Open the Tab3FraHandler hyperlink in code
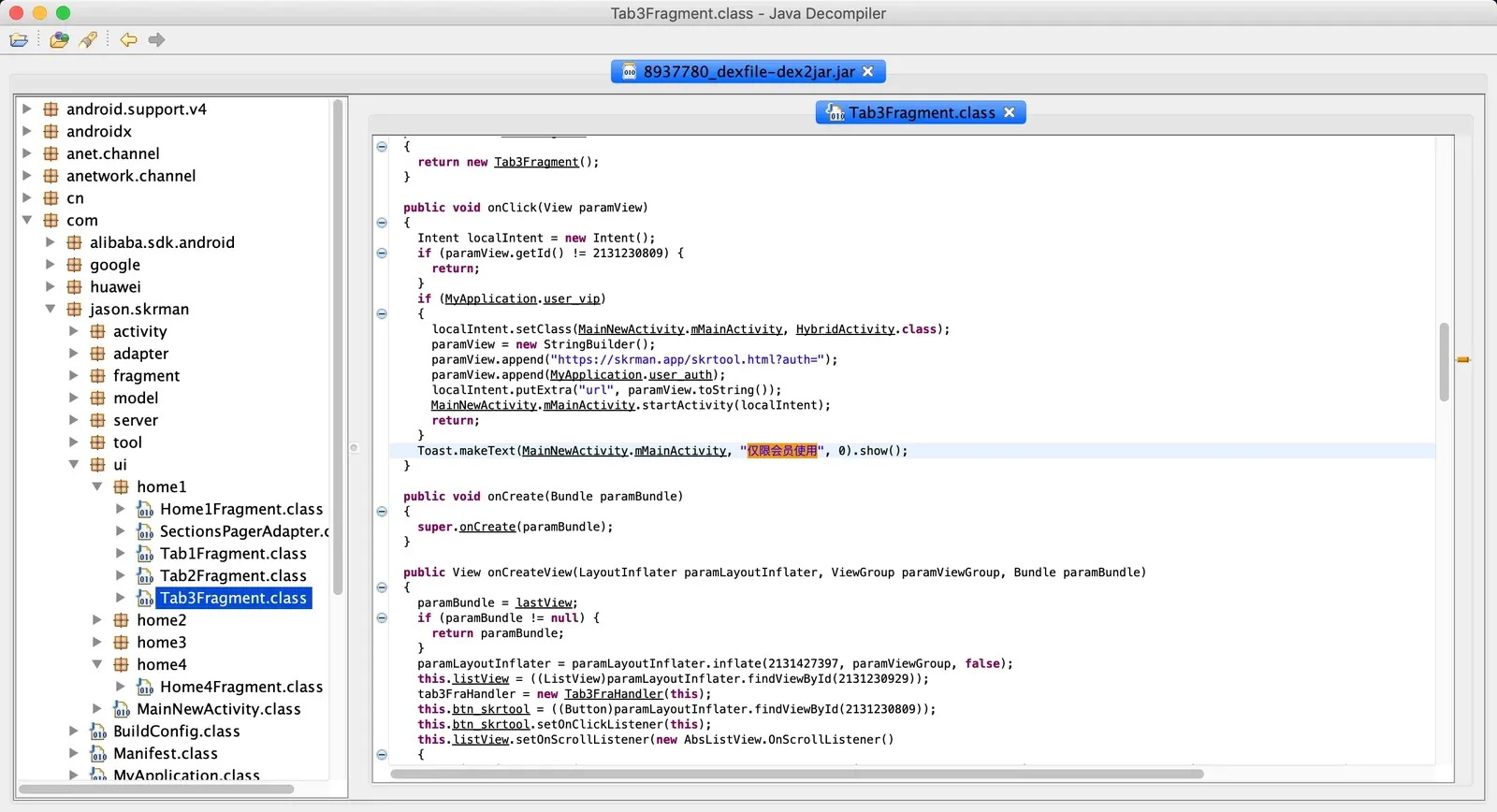 614,694
